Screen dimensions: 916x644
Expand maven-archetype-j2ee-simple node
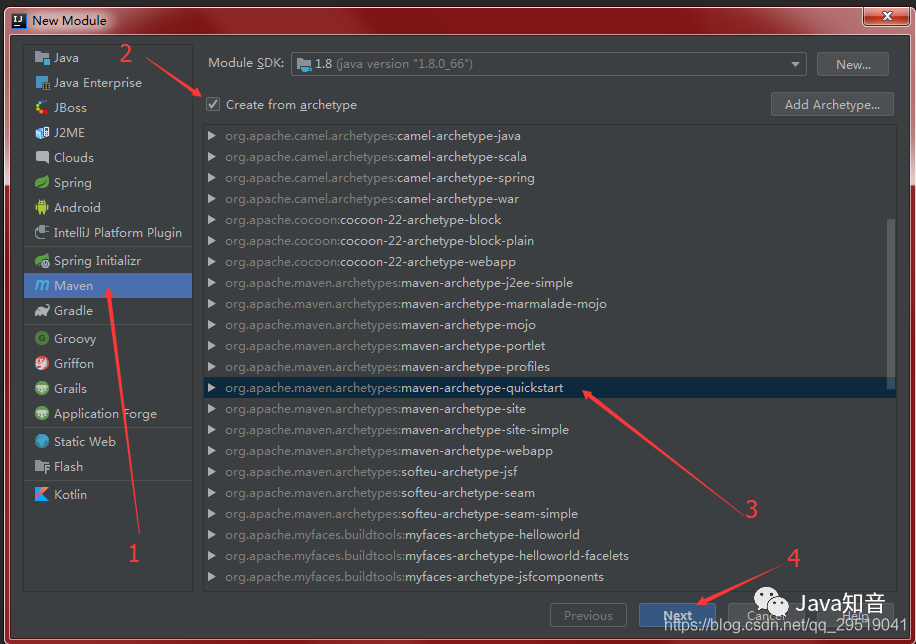(x=211, y=283)
